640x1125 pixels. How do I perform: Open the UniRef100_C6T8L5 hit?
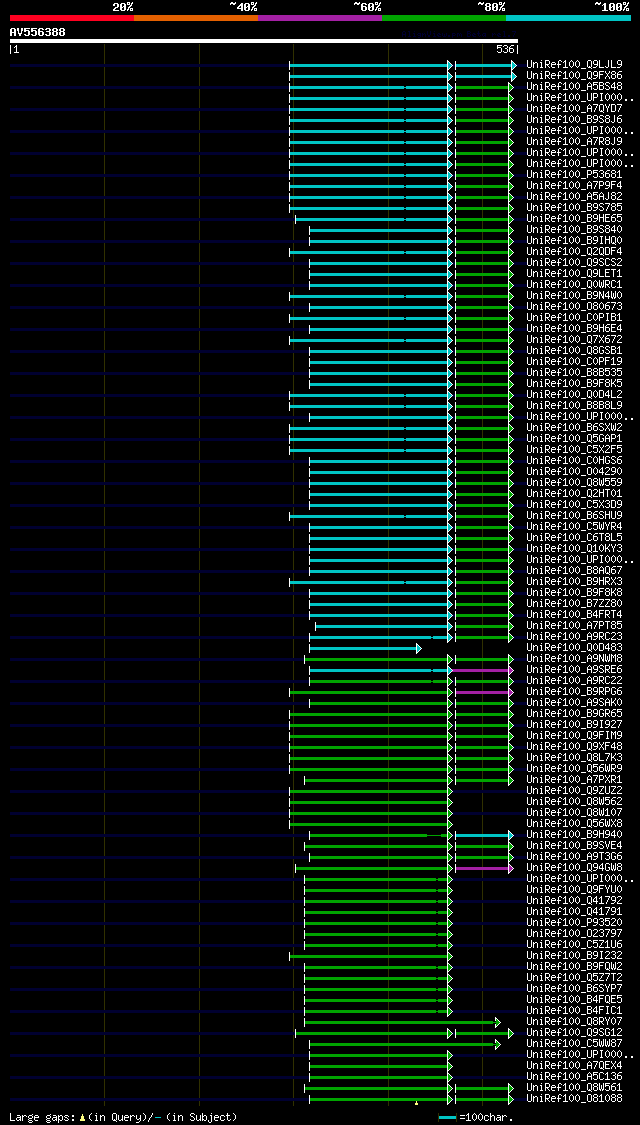tap(574, 537)
